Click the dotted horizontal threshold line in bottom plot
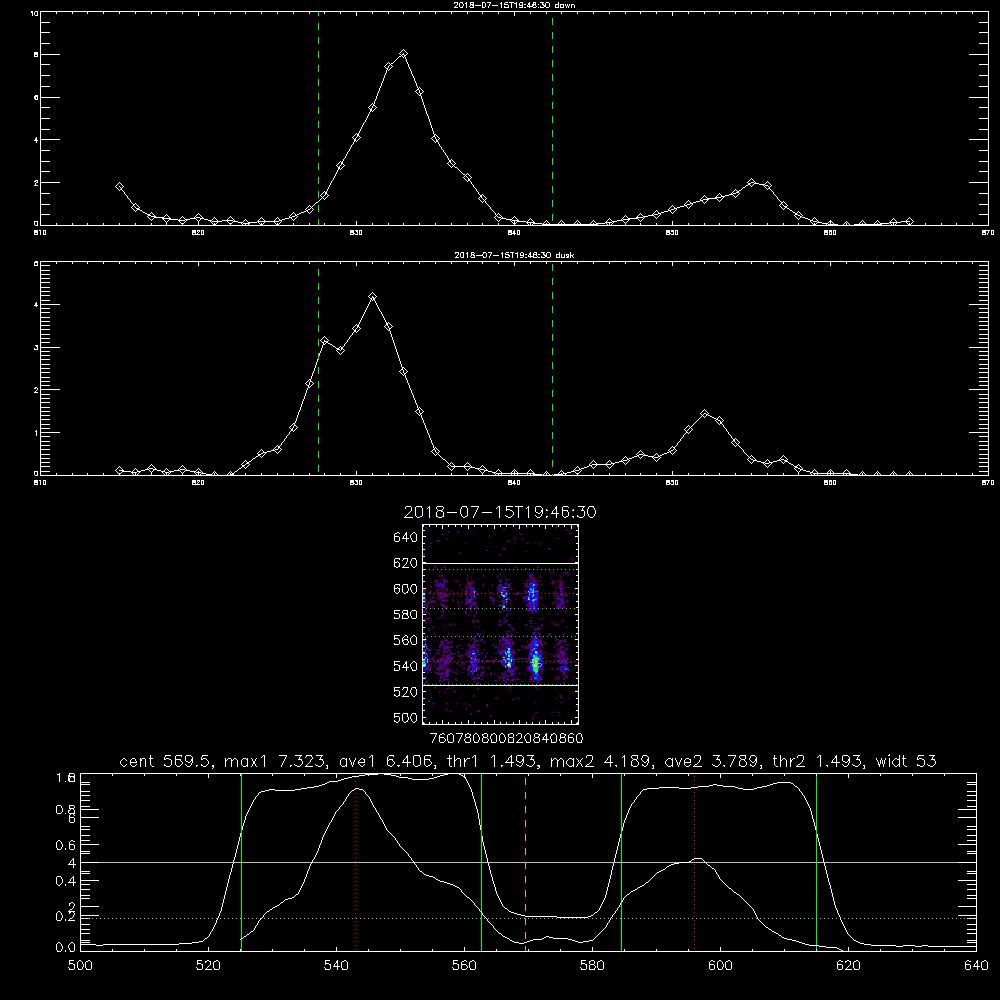The width and height of the screenshot is (1000, 1000). coord(528,918)
